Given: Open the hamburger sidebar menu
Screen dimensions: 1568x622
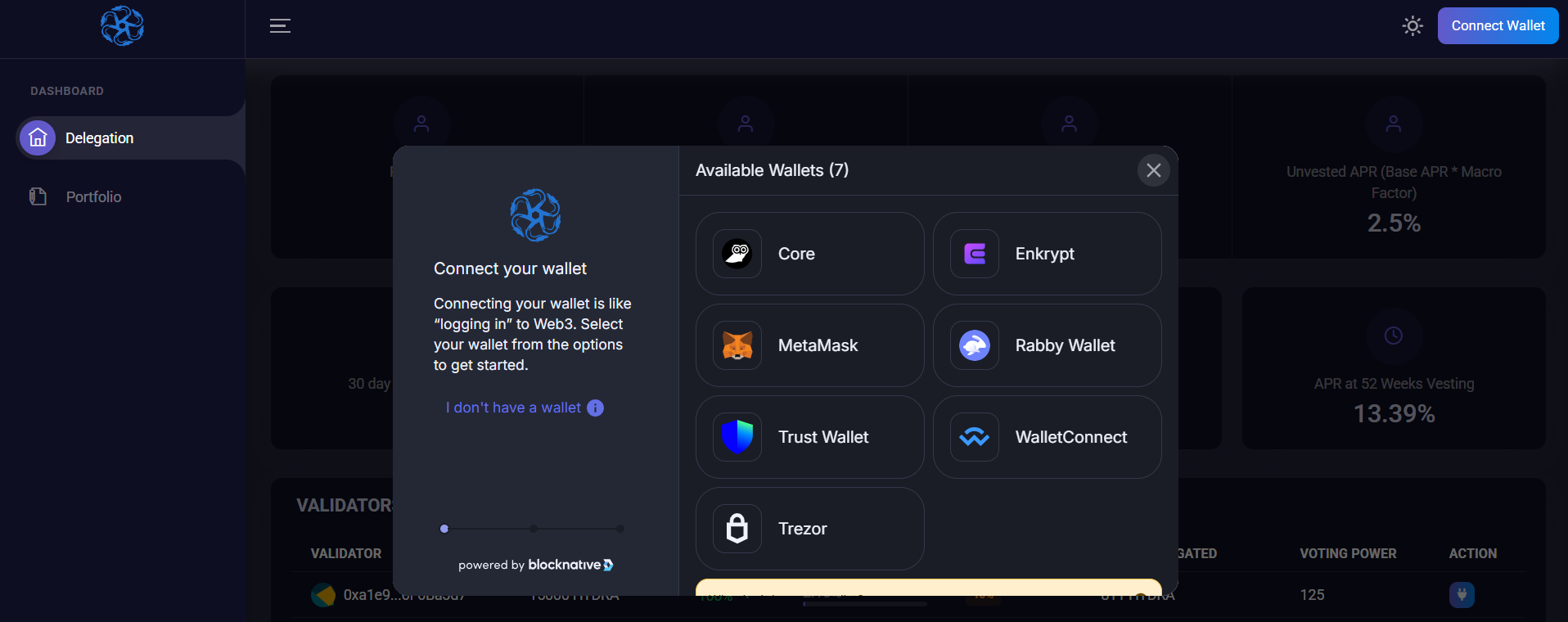Looking at the screenshot, I should click(280, 26).
